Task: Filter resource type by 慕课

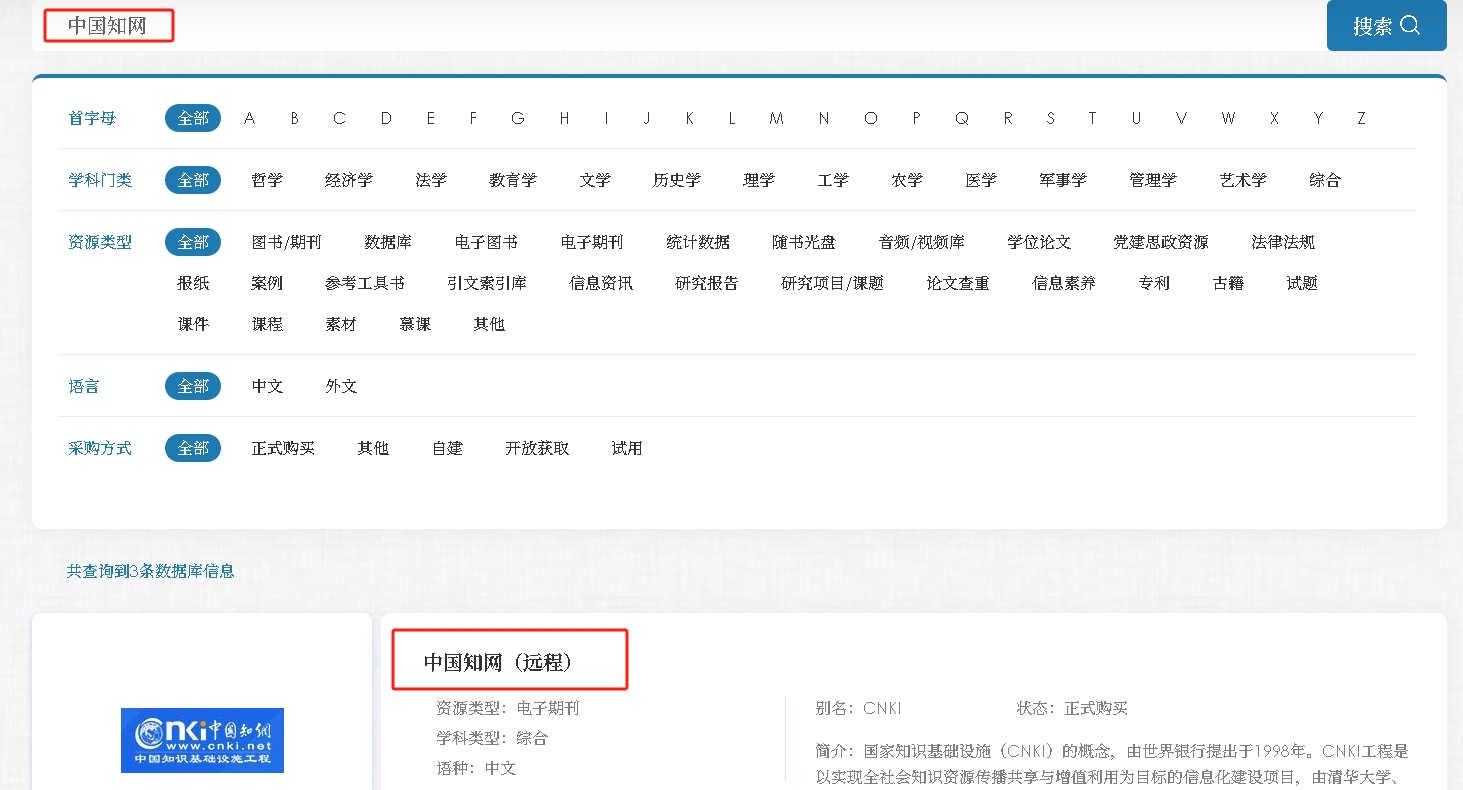Action: tap(415, 324)
